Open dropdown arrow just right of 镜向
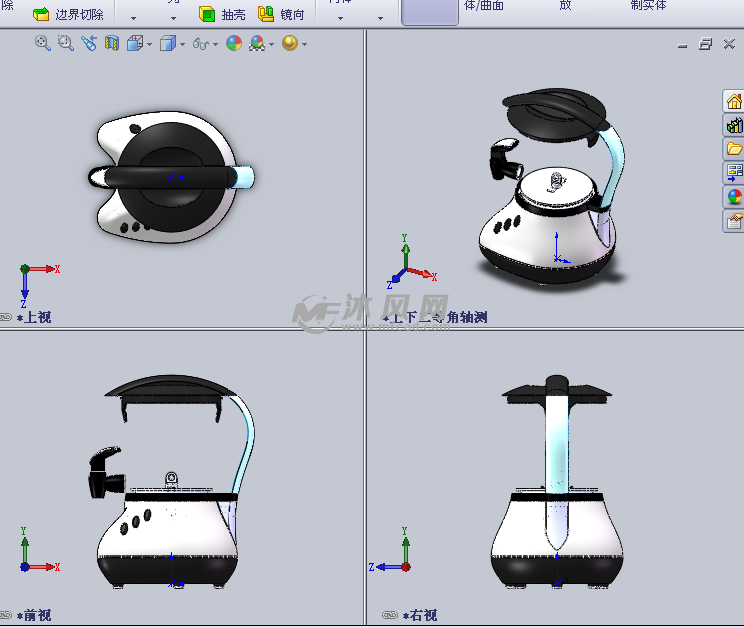Image resolution: width=744 pixels, height=628 pixels. (x=340, y=18)
